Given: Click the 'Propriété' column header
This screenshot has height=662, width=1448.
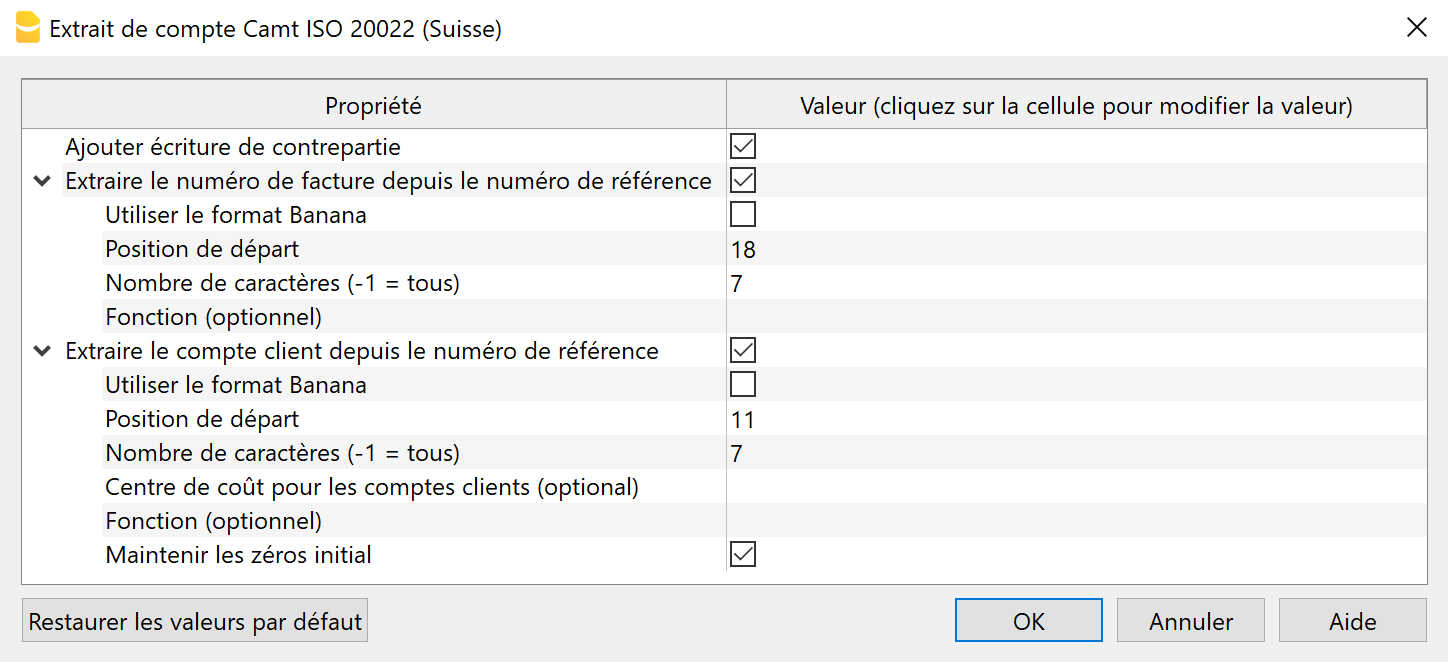Looking at the screenshot, I should tap(374, 105).
